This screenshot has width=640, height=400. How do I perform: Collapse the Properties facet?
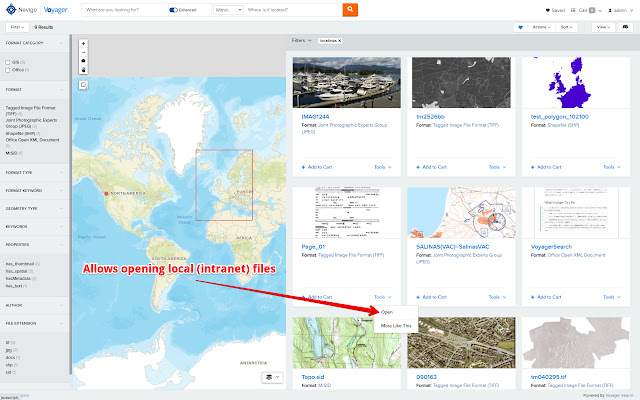(x=61, y=244)
